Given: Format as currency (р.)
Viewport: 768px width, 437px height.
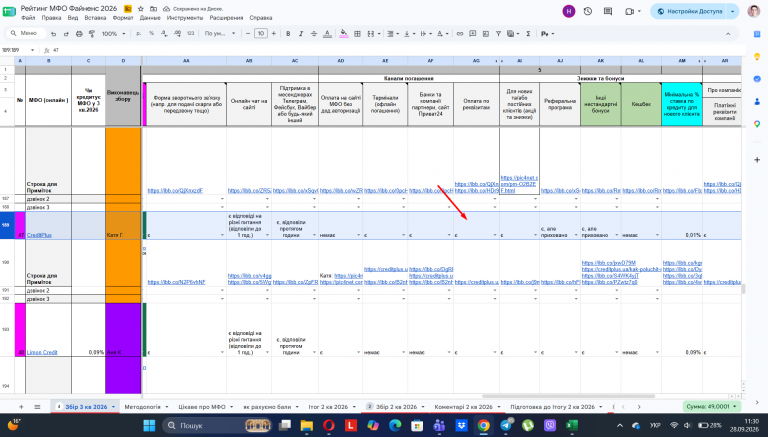Looking at the screenshot, I should coord(139,34).
